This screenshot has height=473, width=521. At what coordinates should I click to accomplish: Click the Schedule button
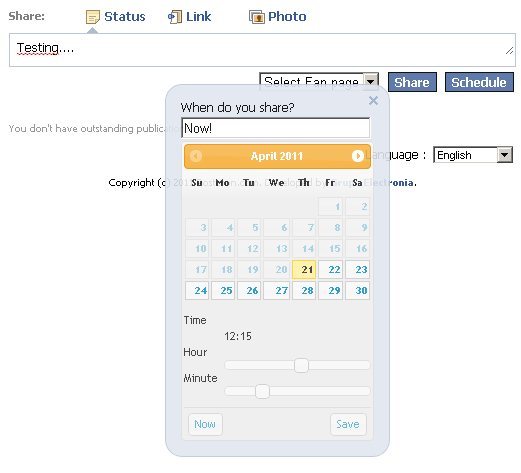479,82
